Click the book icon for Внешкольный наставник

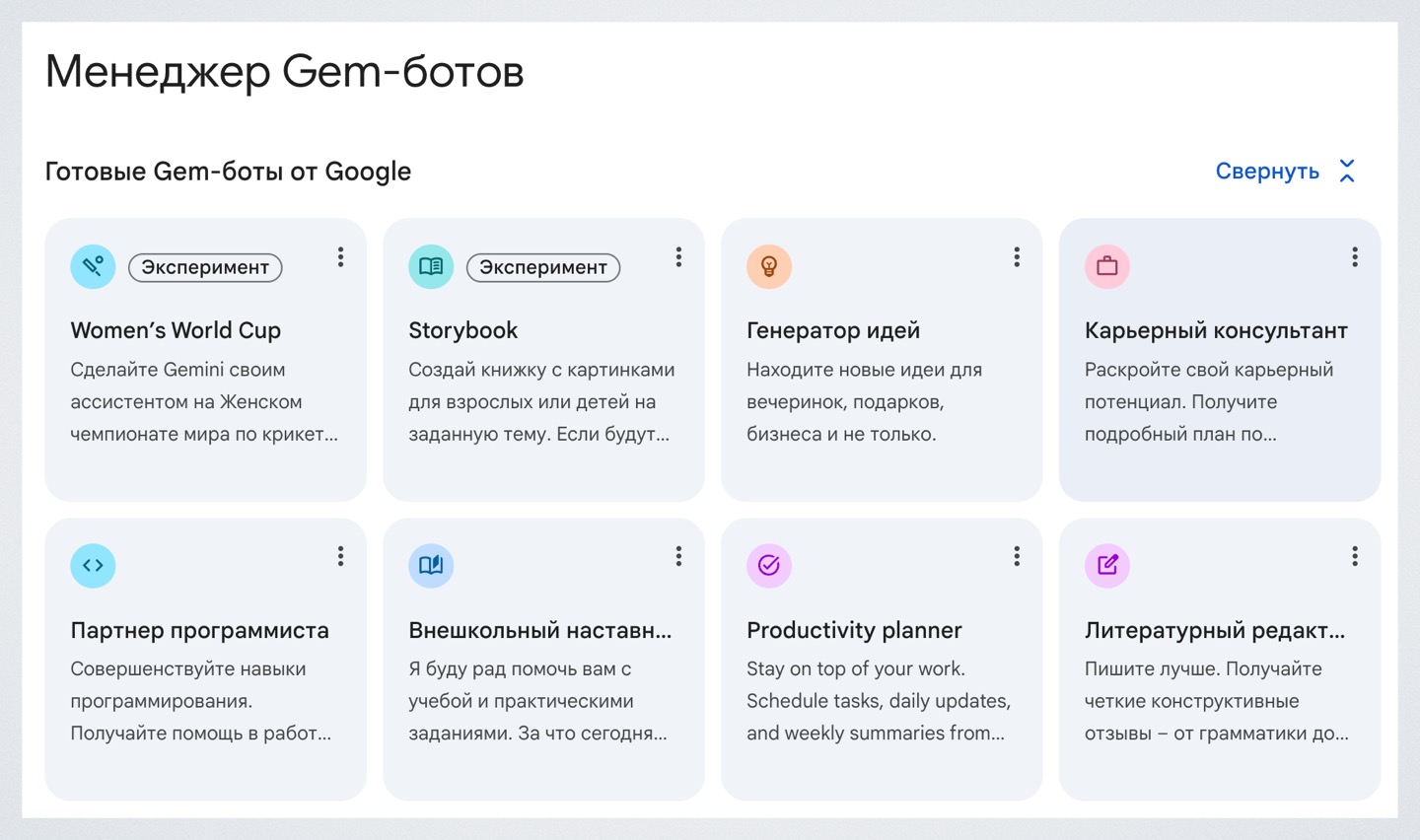[x=431, y=565]
